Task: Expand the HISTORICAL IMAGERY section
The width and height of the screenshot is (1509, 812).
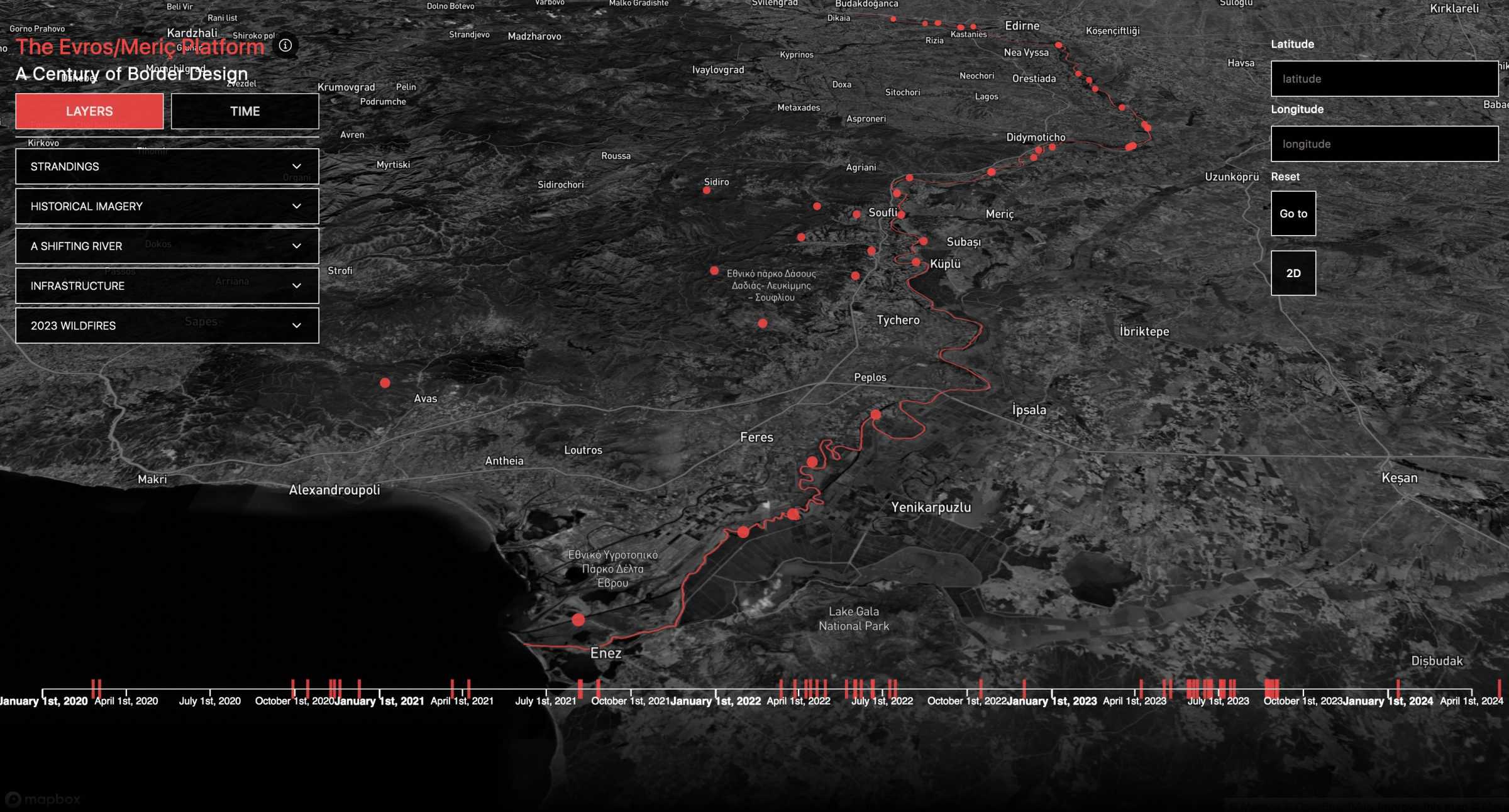Action: coord(167,206)
